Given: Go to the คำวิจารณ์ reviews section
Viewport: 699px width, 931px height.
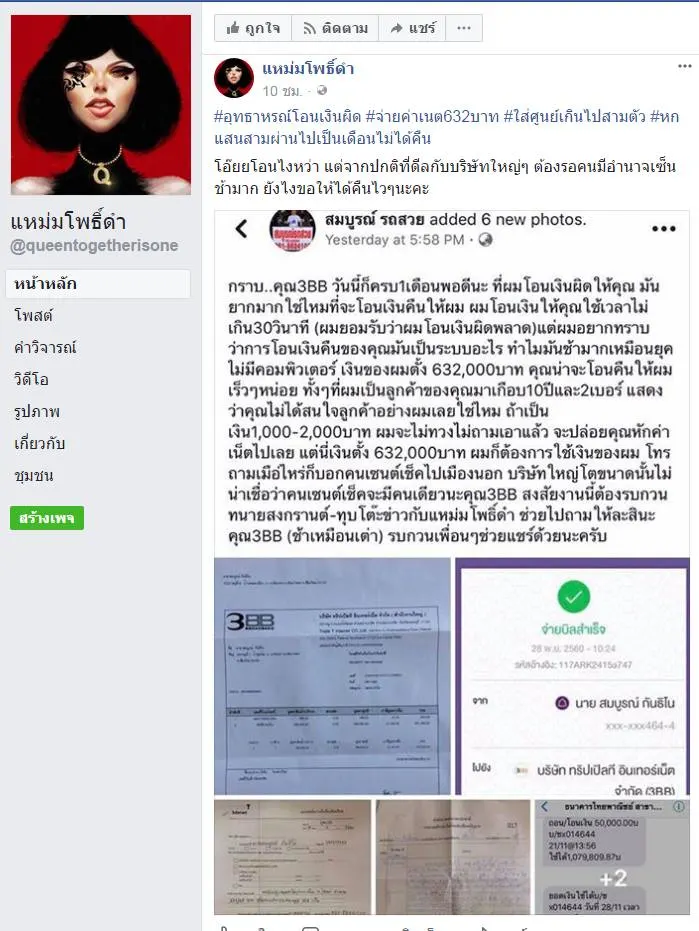Looking at the screenshot, I should click(45, 347).
